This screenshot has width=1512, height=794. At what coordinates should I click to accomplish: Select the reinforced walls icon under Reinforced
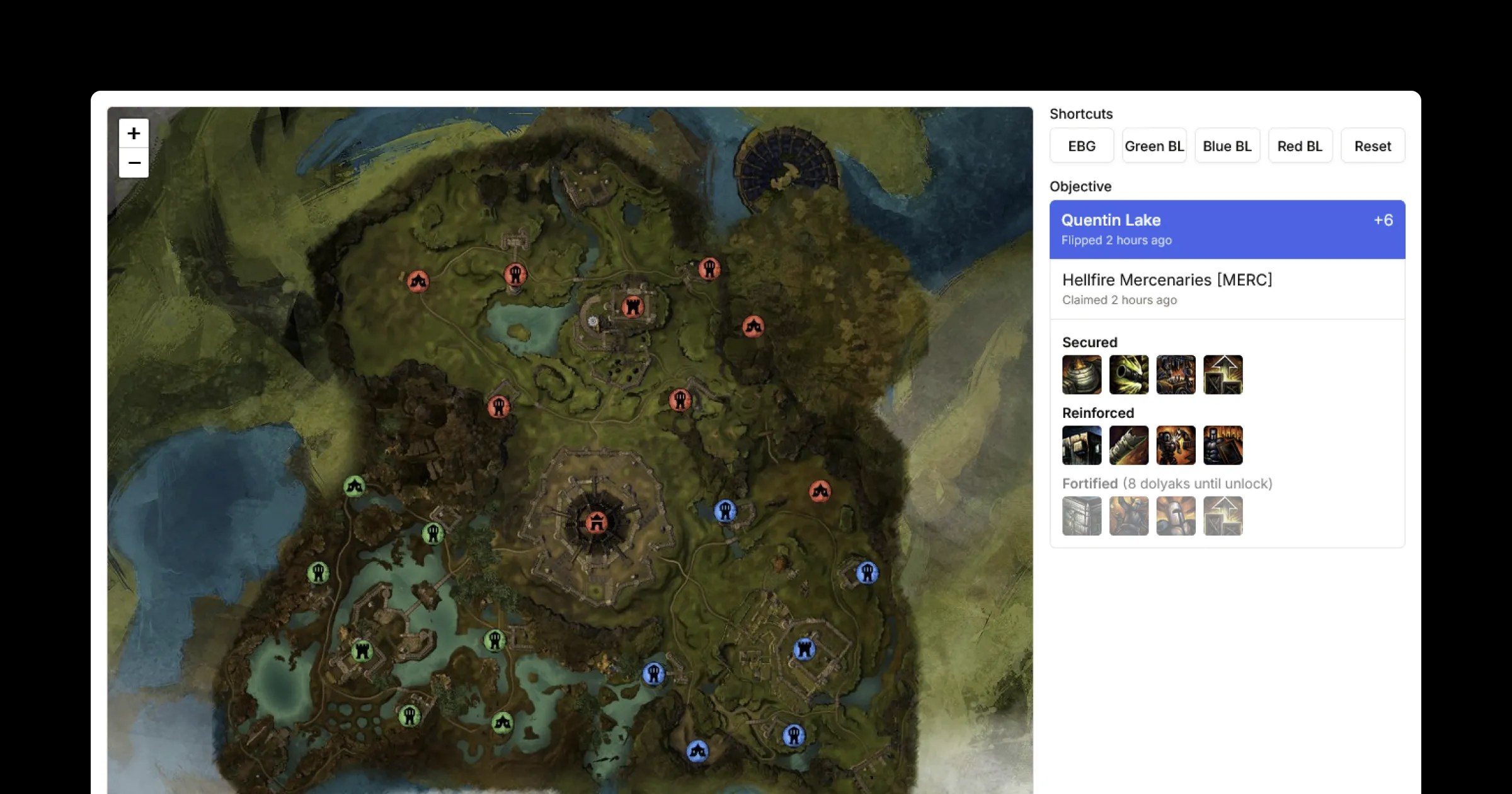(x=1081, y=446)
